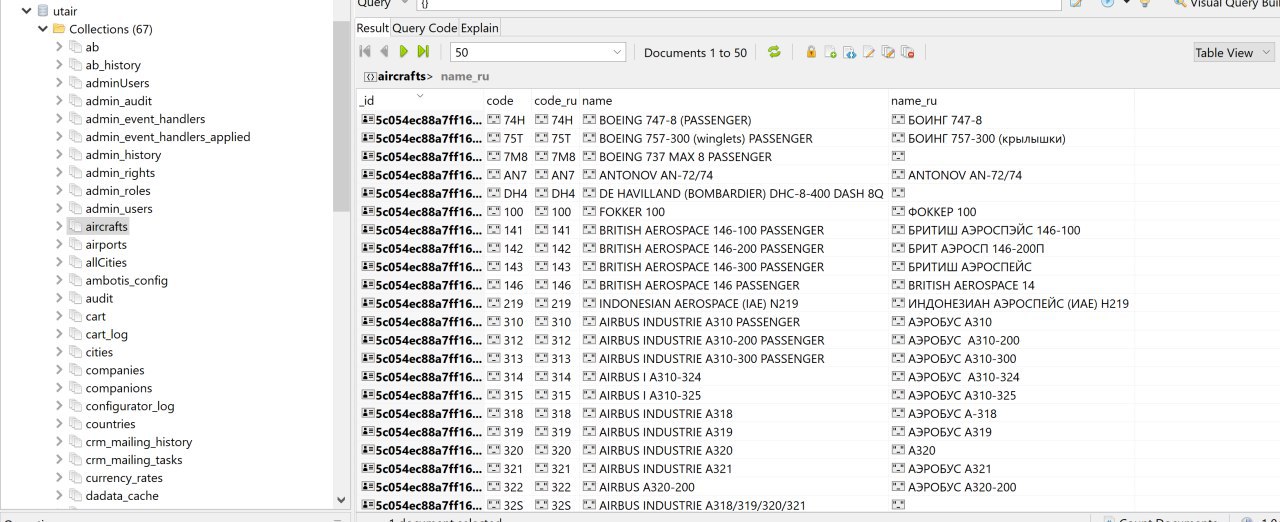Click the collection icon beside admin_roles
Screen dimensions: 1280x522
[76, 191]
